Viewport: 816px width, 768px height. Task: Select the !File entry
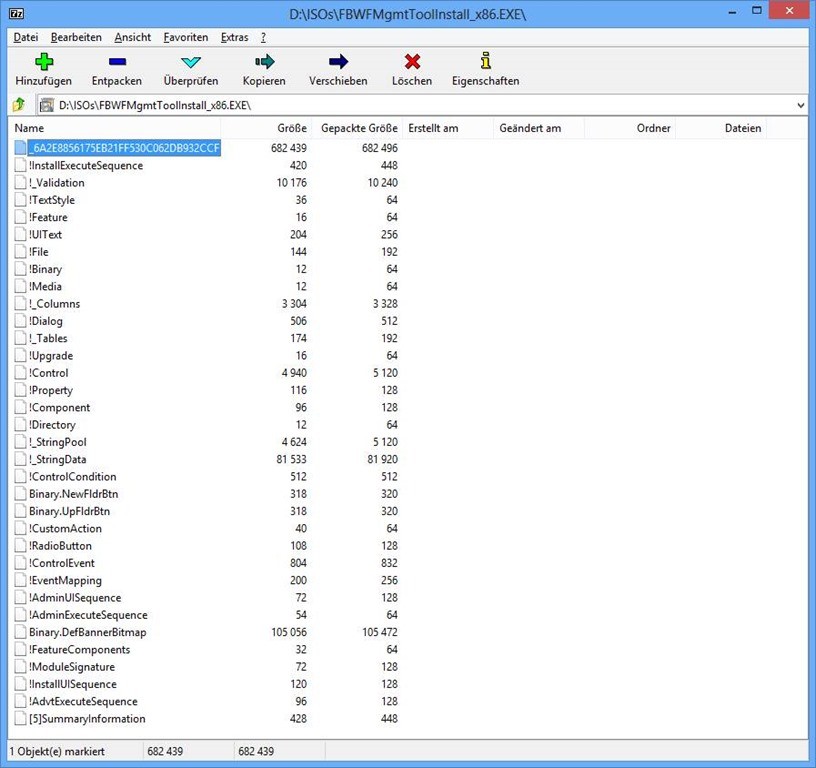tap(39, 252)
